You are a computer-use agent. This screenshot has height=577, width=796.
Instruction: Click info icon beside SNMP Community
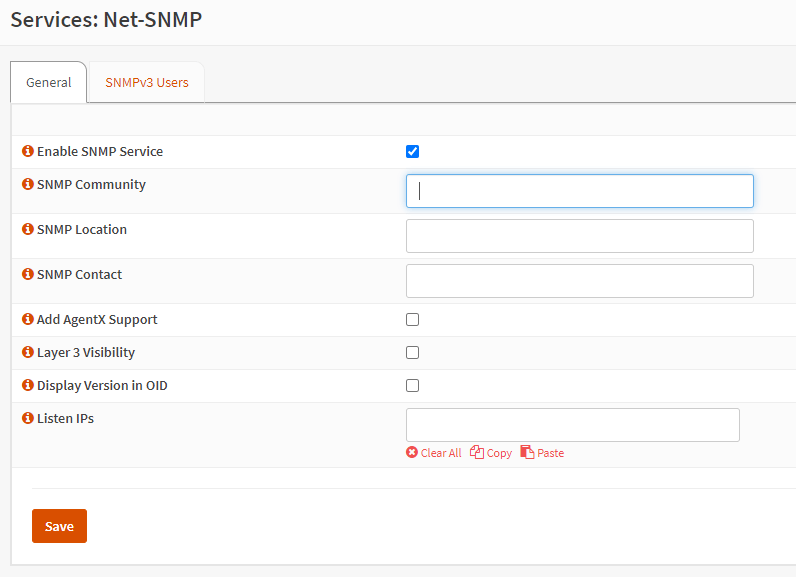pyautogui.click(x=27, y=184)
